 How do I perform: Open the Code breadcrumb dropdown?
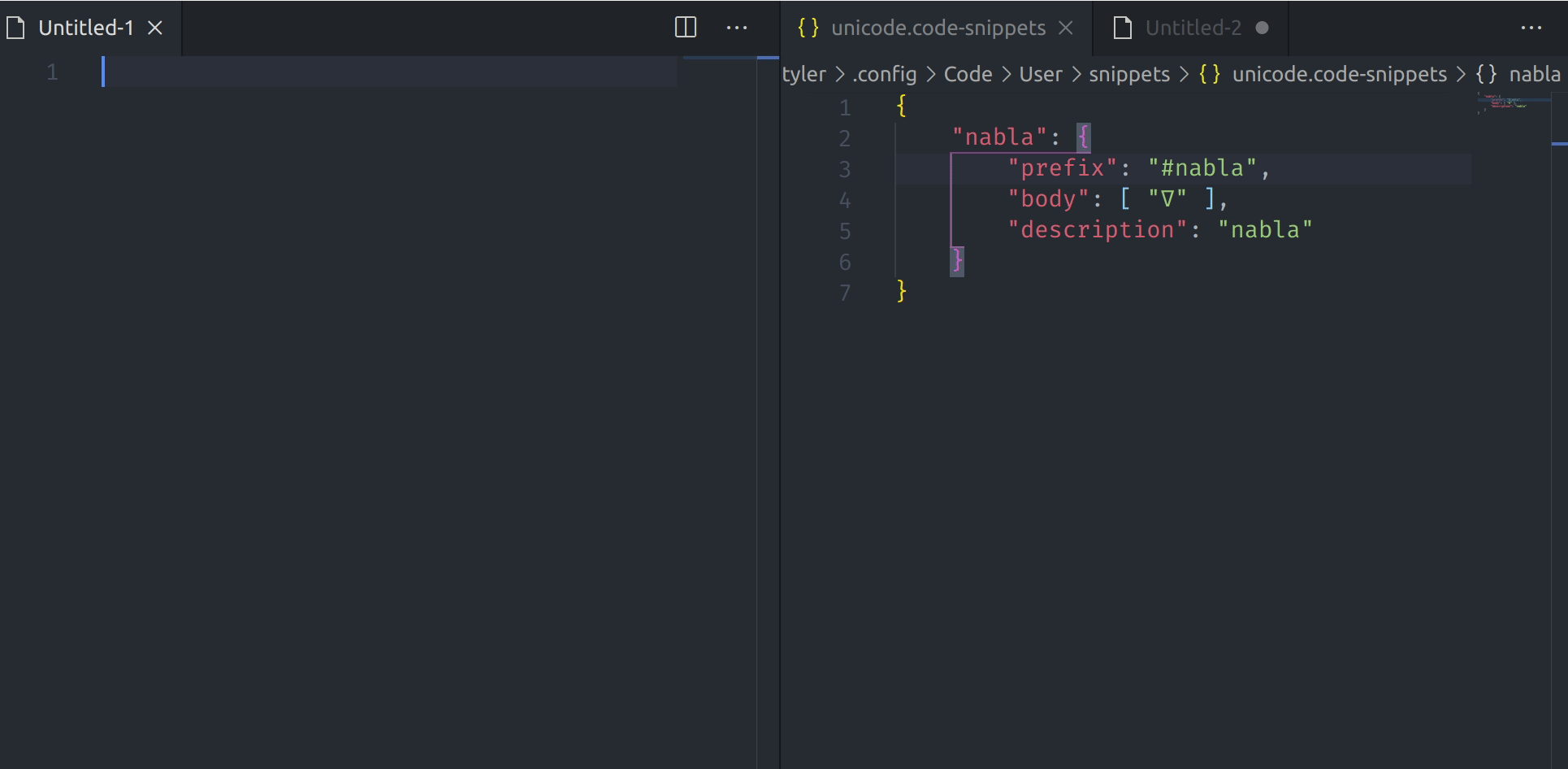967,74
